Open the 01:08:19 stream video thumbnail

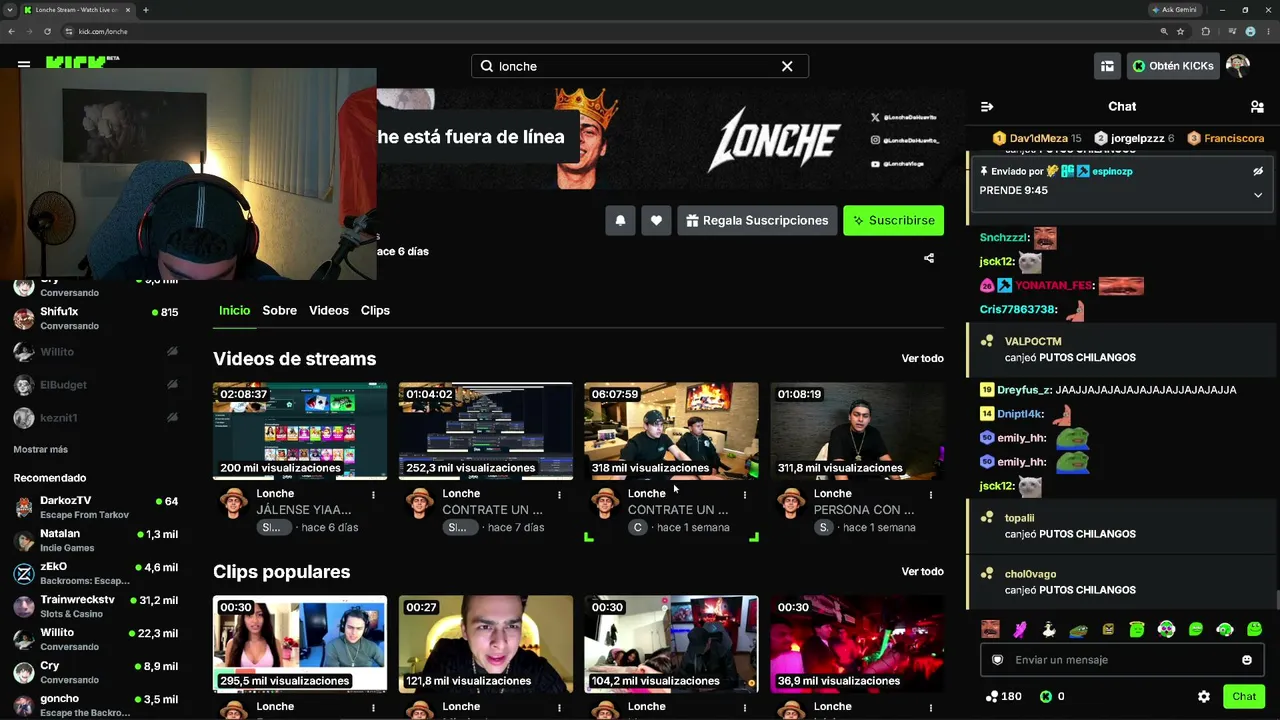click(x=857, y=431)
